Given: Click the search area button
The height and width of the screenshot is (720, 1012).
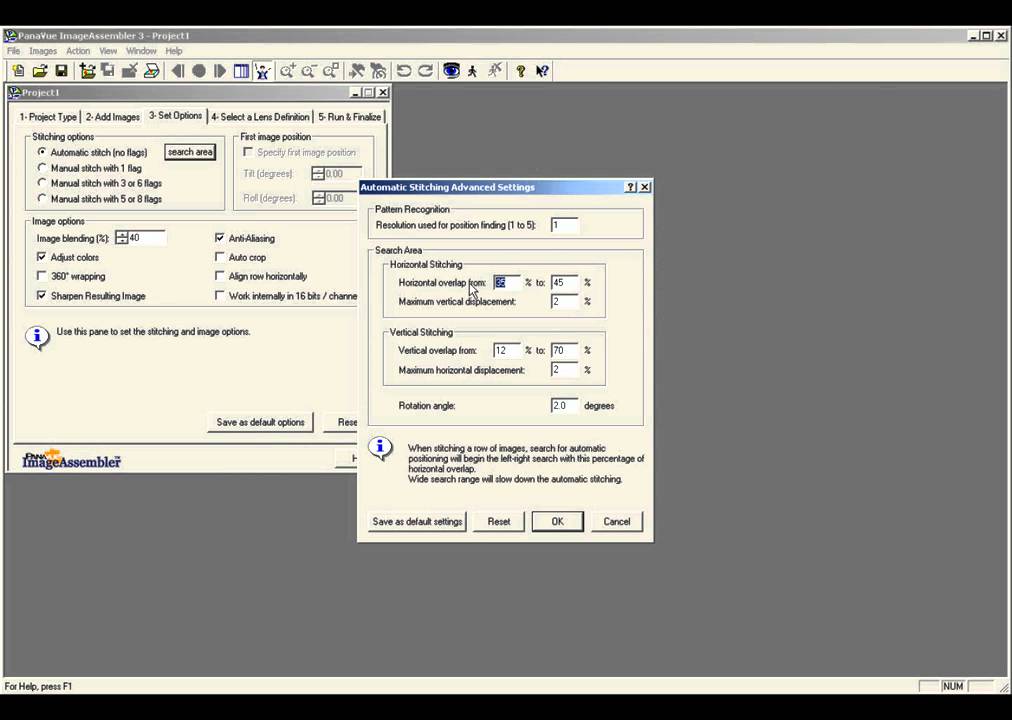Looking at the screenshot, I should click(190, 152).
